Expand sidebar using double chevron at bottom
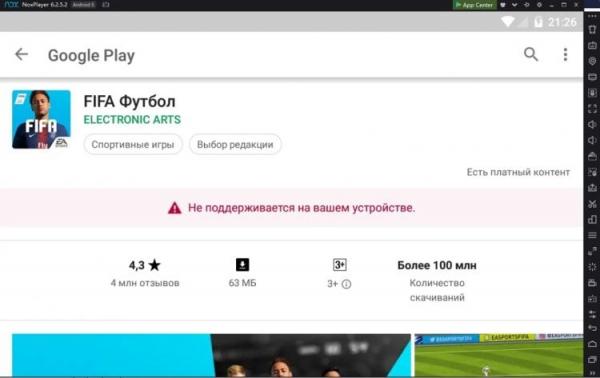 (592, 373)
